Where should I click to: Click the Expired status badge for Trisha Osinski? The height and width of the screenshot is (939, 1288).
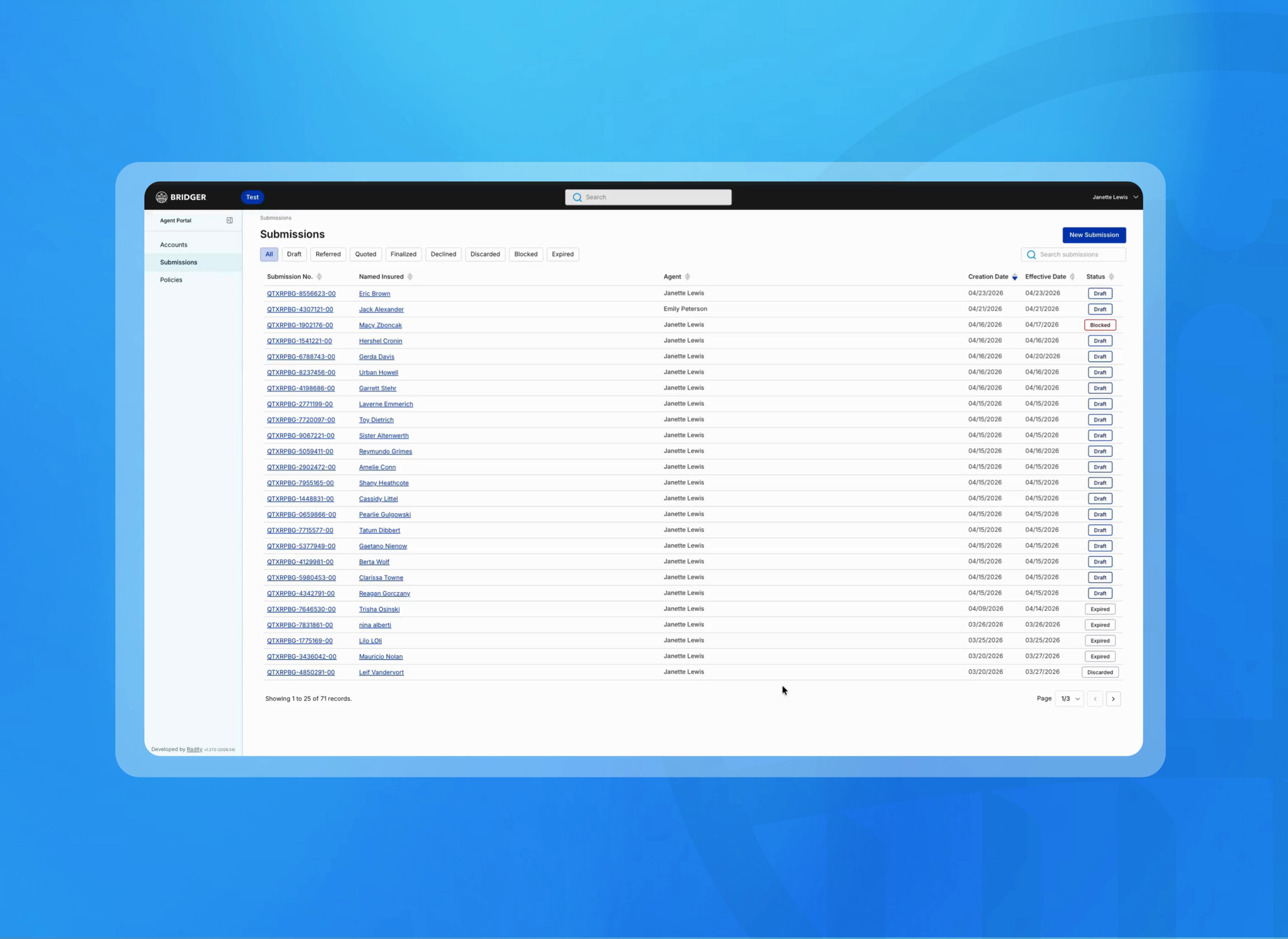(1100, 609)
